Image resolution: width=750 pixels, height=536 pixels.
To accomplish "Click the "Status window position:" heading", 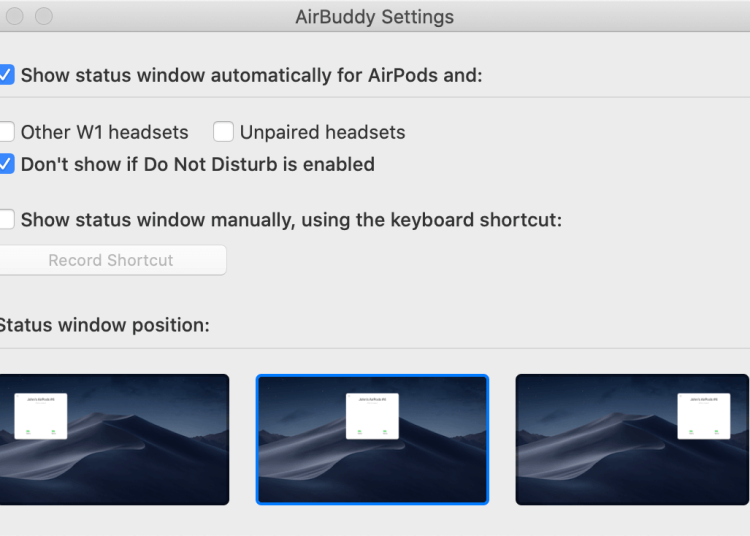I will [x=104, y=325].
